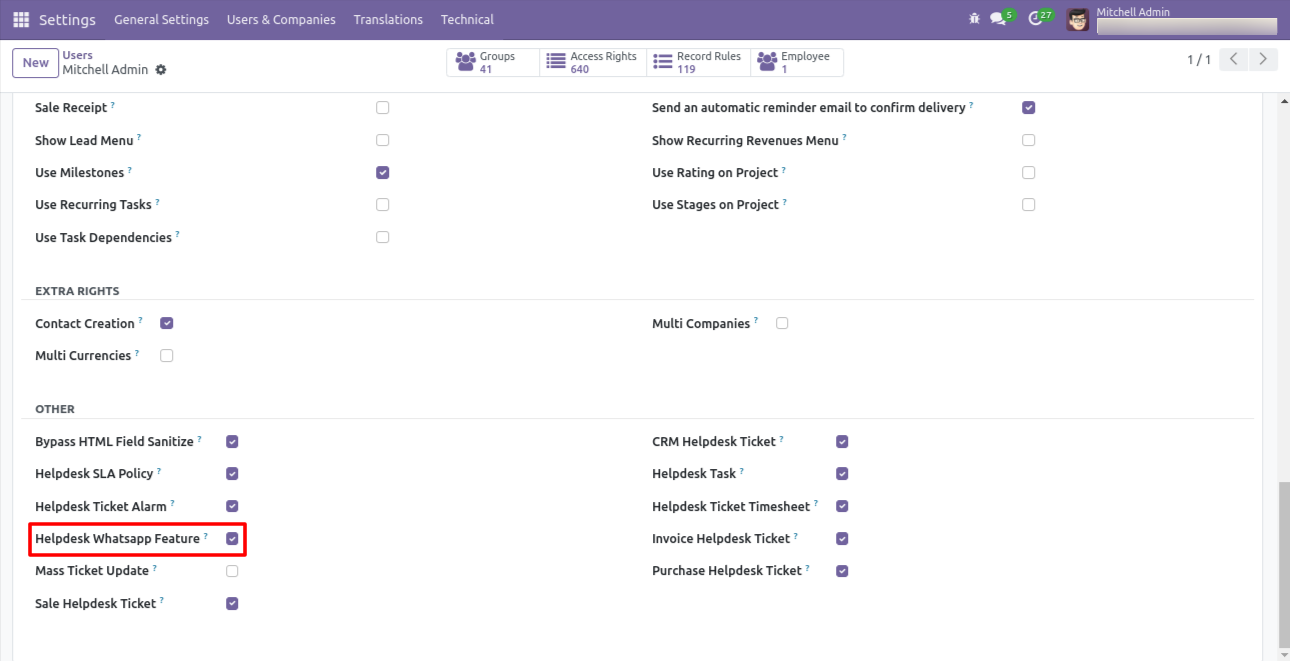Enable the Mass Ticket Update checkbox
The width and height of the screenshot is (1290, 661).
click(232, 571)
